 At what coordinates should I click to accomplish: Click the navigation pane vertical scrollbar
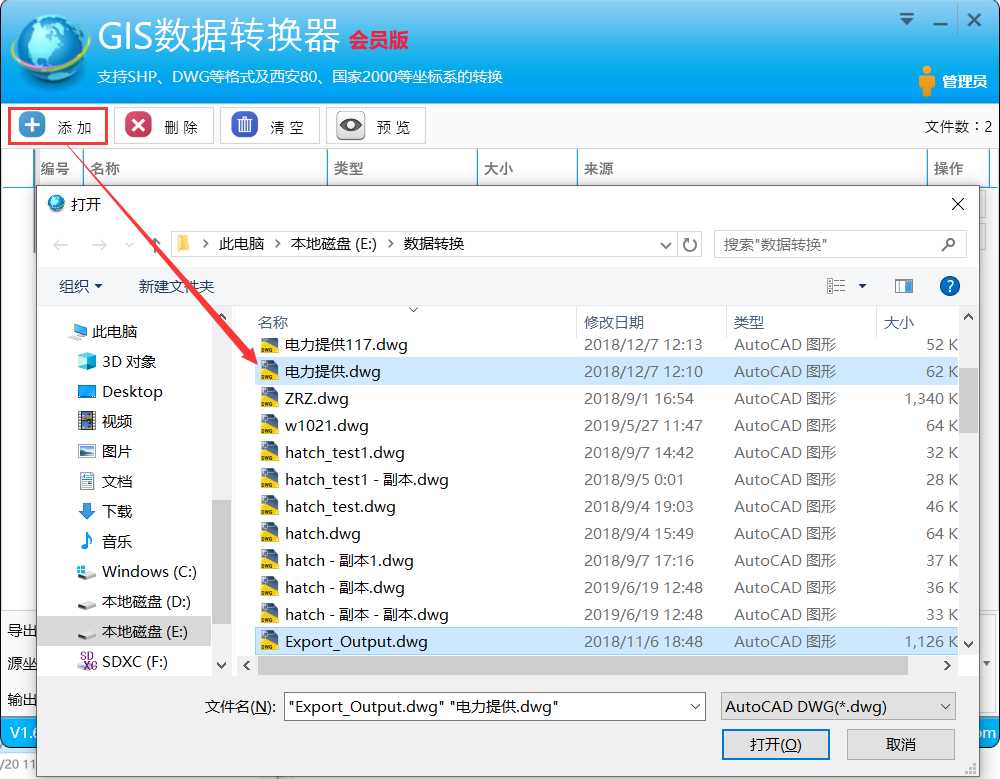(221, 561)
